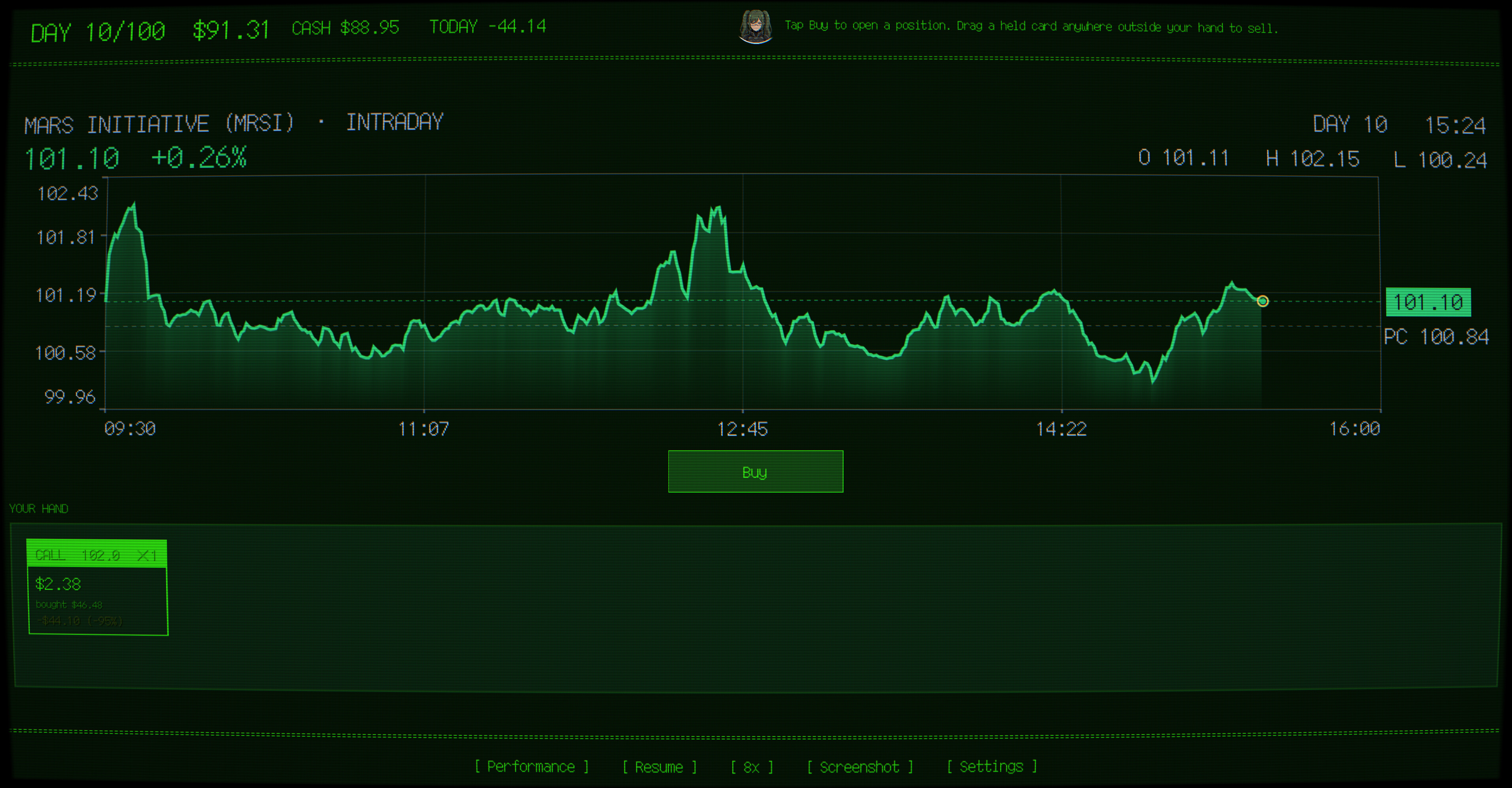Open the Performance panel

coord(531,766)
